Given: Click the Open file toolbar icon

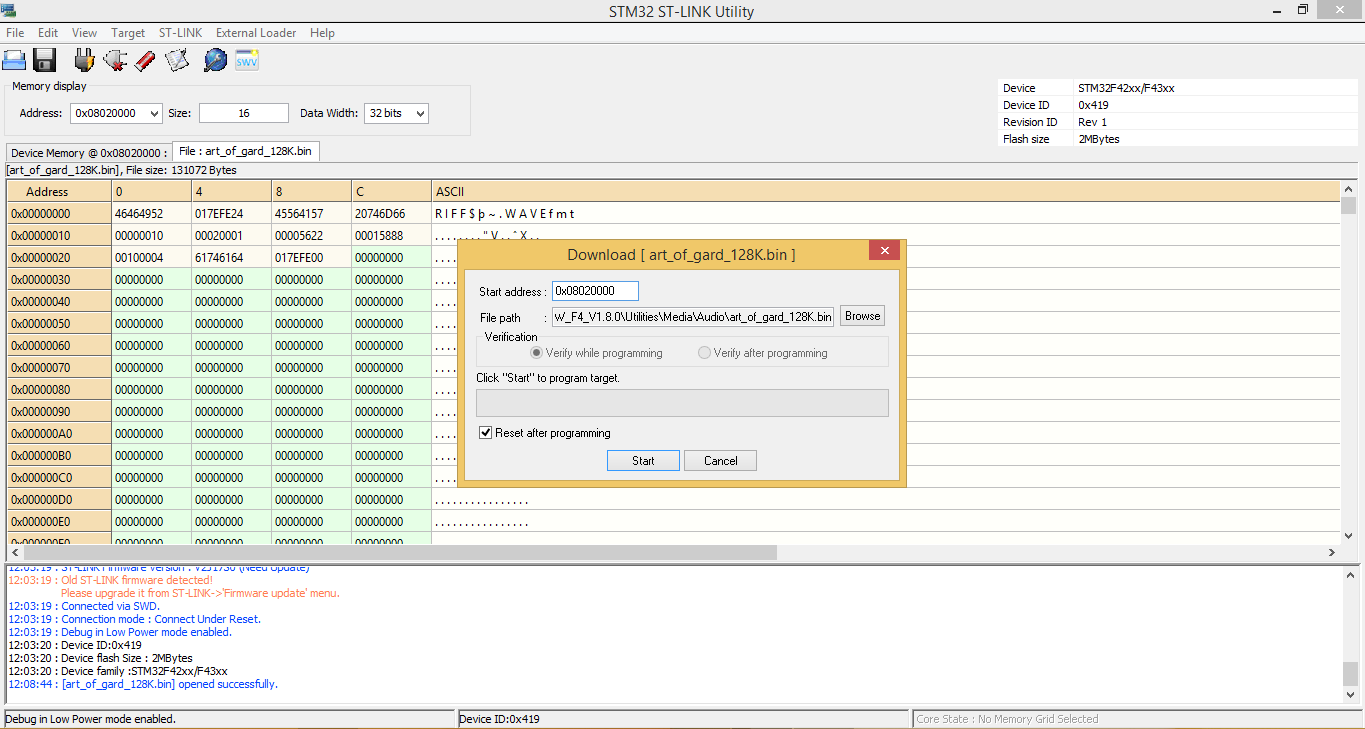Looking at the screenshot, I should (x=14, y=60).
